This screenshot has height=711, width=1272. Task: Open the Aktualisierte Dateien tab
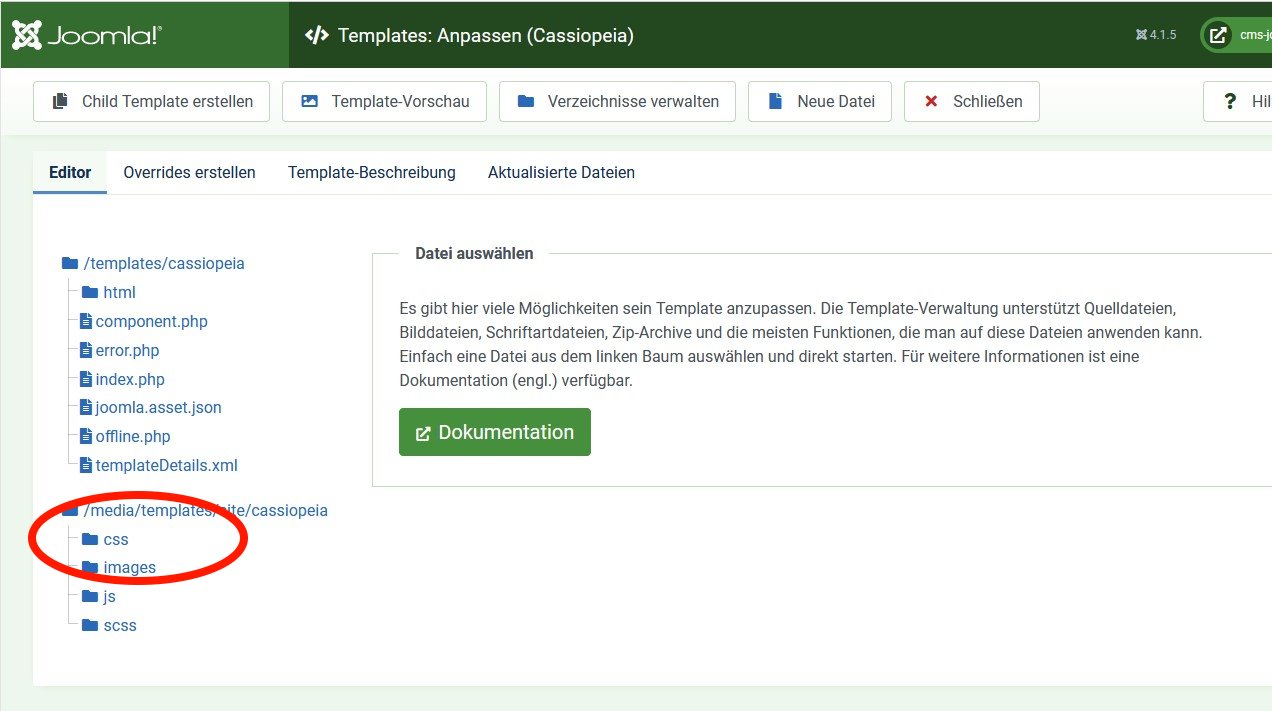[561, 172]
